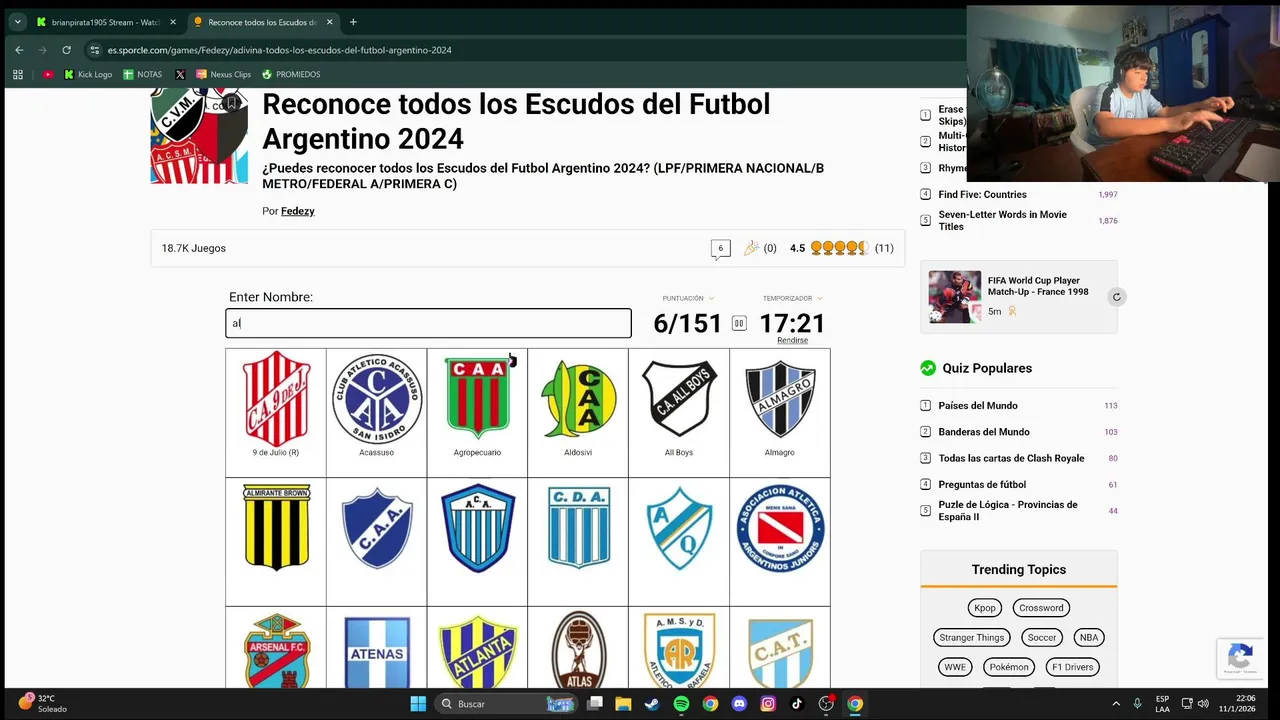1280x720 pixels.
Task: Open the YouTube bookmark icon
Action: [x=48, y=74]
